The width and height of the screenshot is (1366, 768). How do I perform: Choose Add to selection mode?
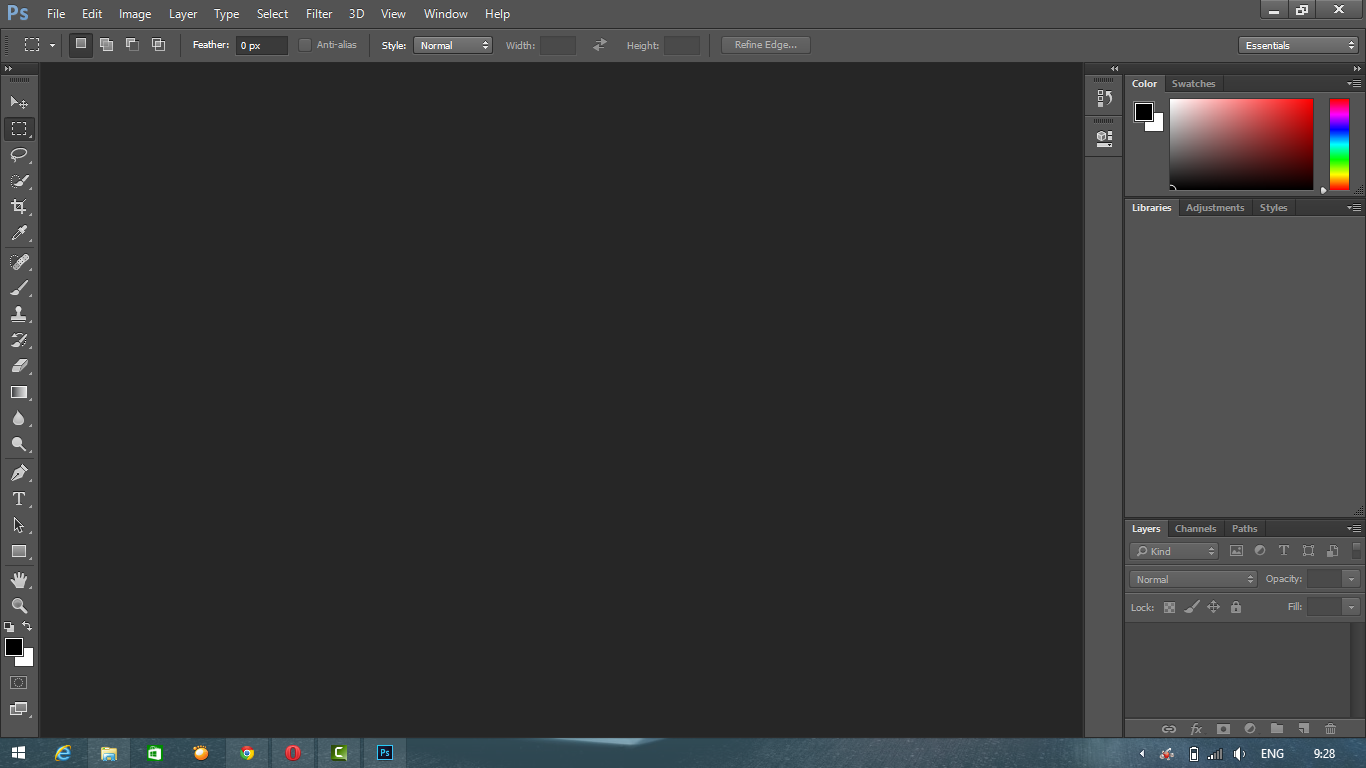click(x=106, y=44)
